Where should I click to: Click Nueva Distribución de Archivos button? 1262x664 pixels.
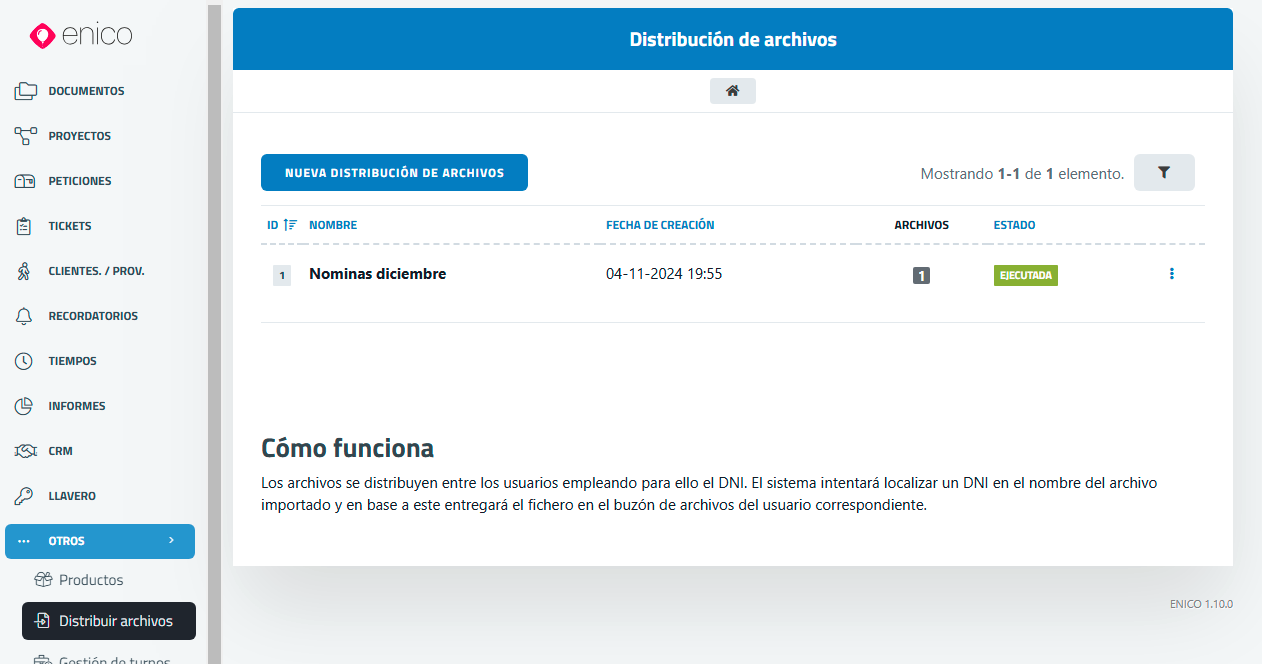coord(394,173)
